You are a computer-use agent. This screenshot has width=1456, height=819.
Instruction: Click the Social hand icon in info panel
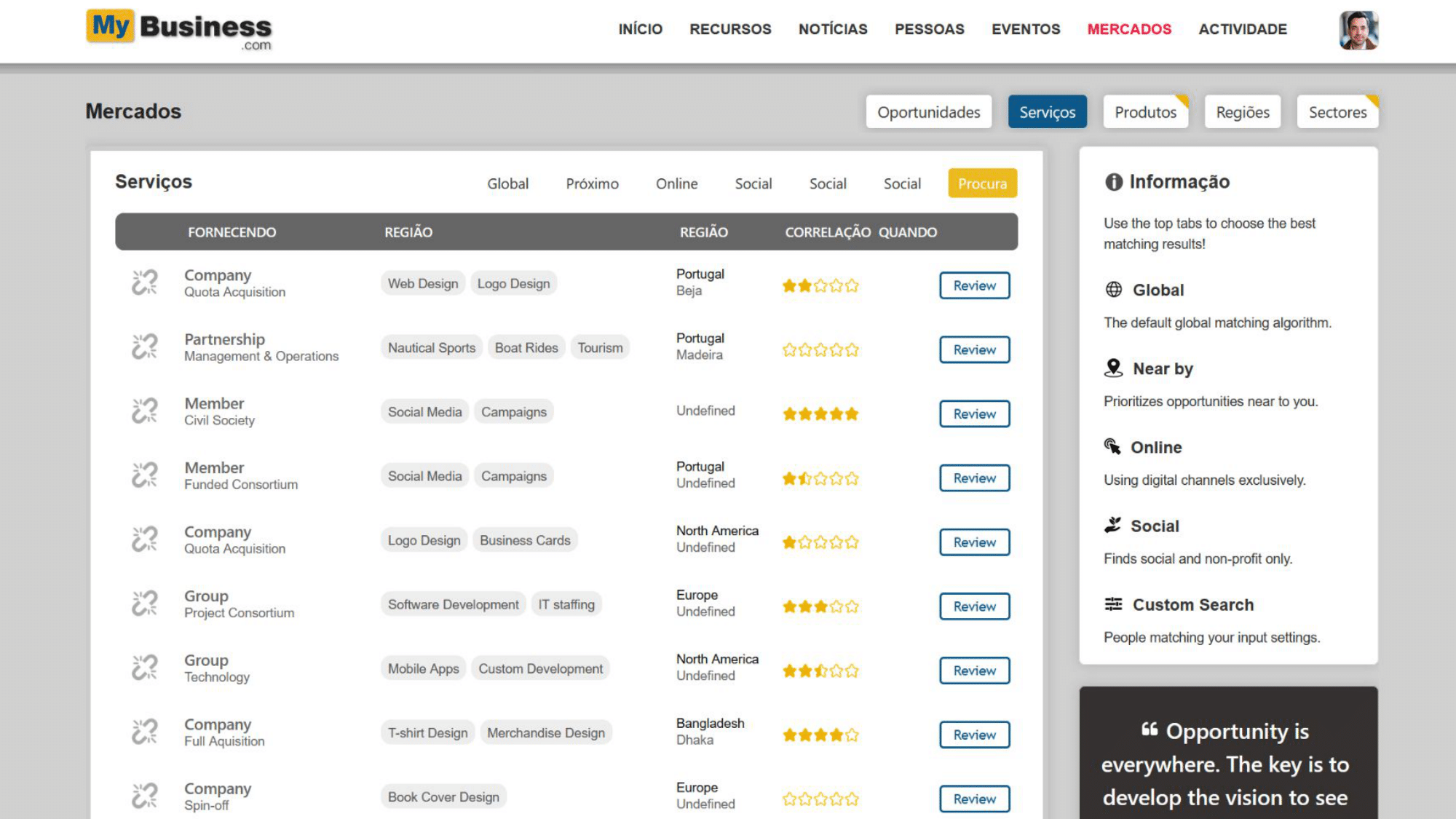click(x=1112, y=525)
